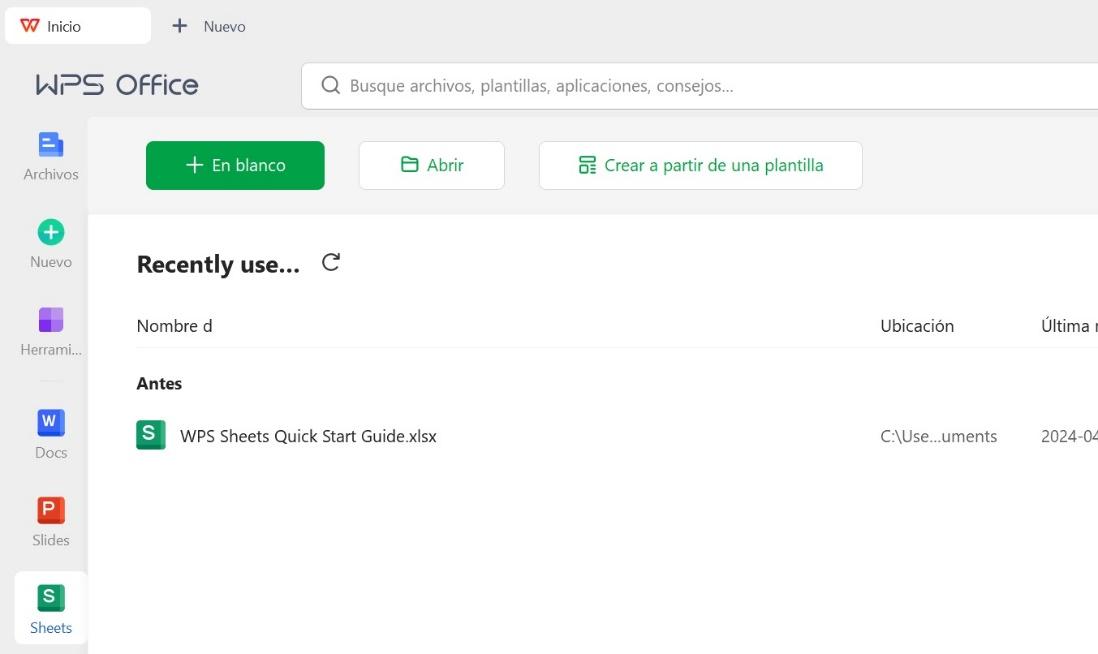Select the Sheets app icon
The image size is (1098, 654).
(x=50, y=597)
